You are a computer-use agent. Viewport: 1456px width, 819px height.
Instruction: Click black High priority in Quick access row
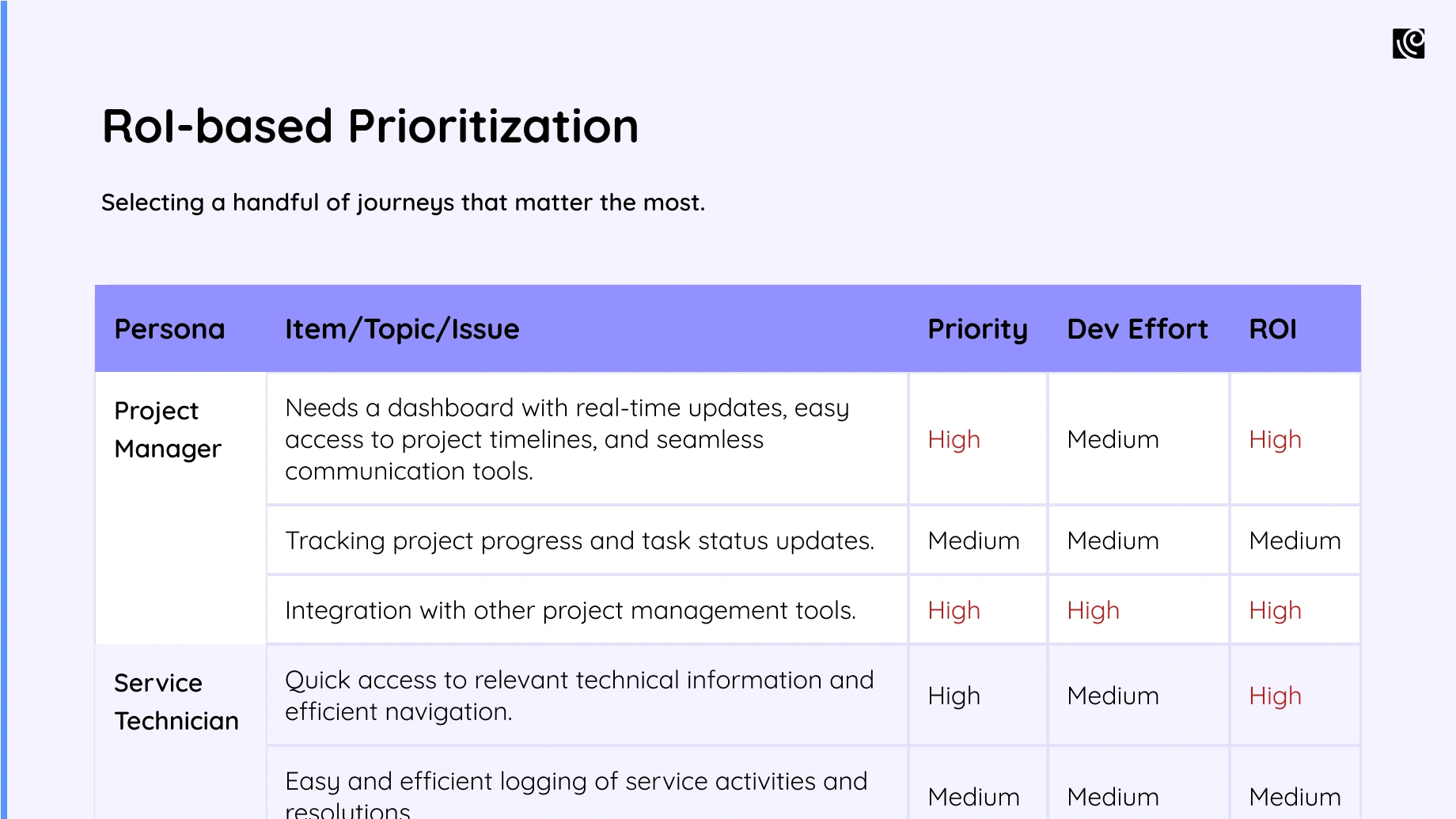(x=954, y=696)
